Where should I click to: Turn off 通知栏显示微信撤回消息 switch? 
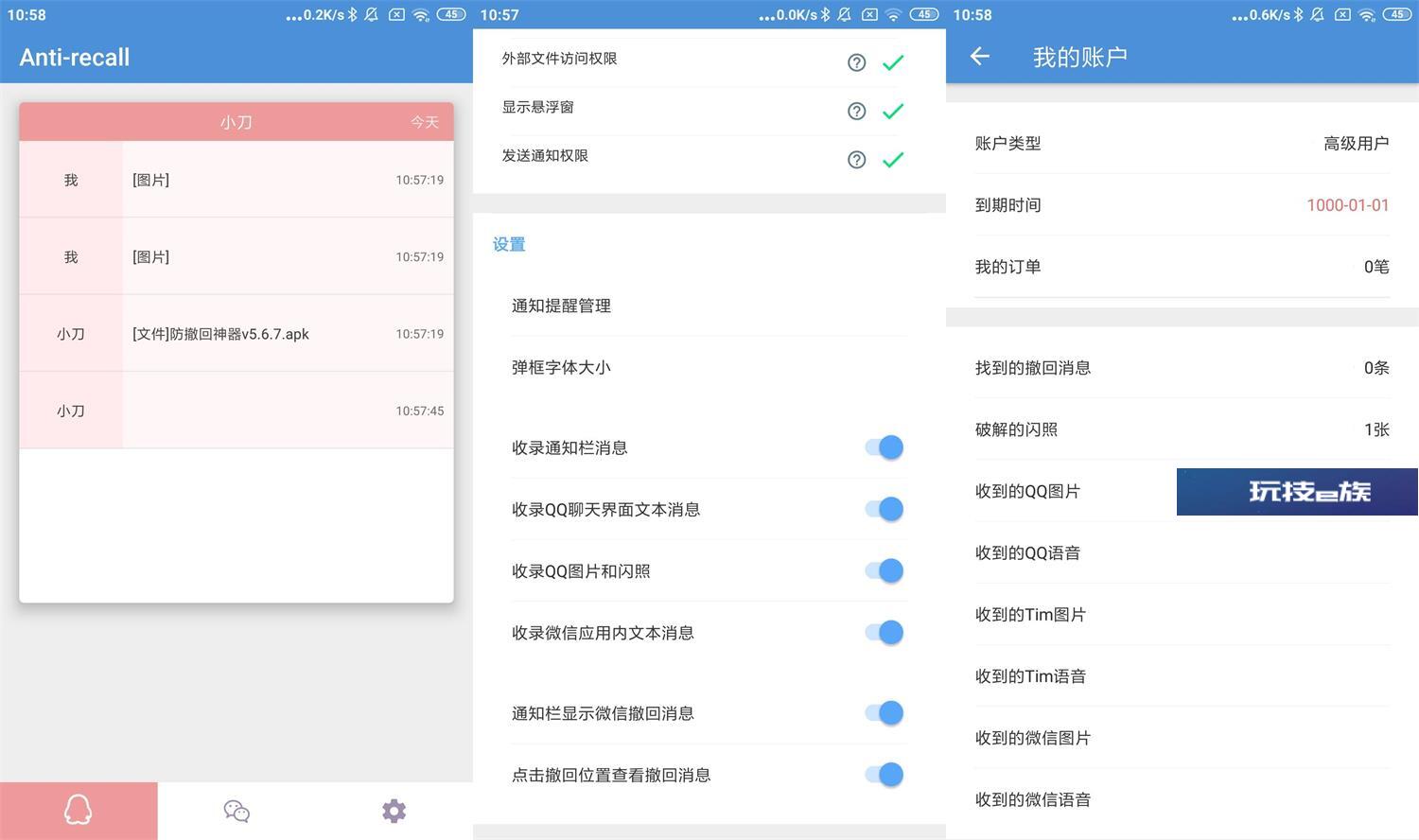click(885, 713)
